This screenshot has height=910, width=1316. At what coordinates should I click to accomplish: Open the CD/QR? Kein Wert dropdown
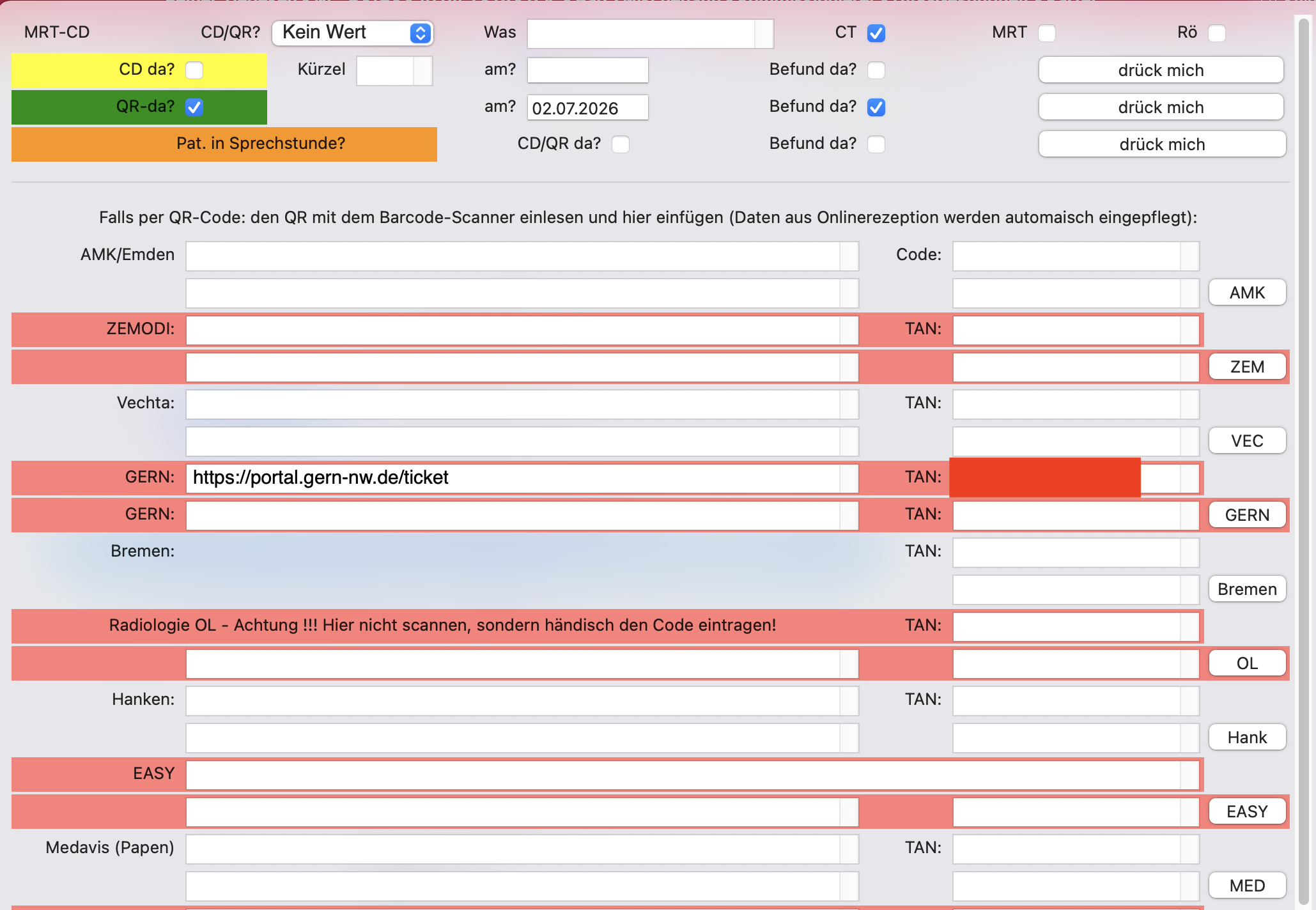[353, 33]
